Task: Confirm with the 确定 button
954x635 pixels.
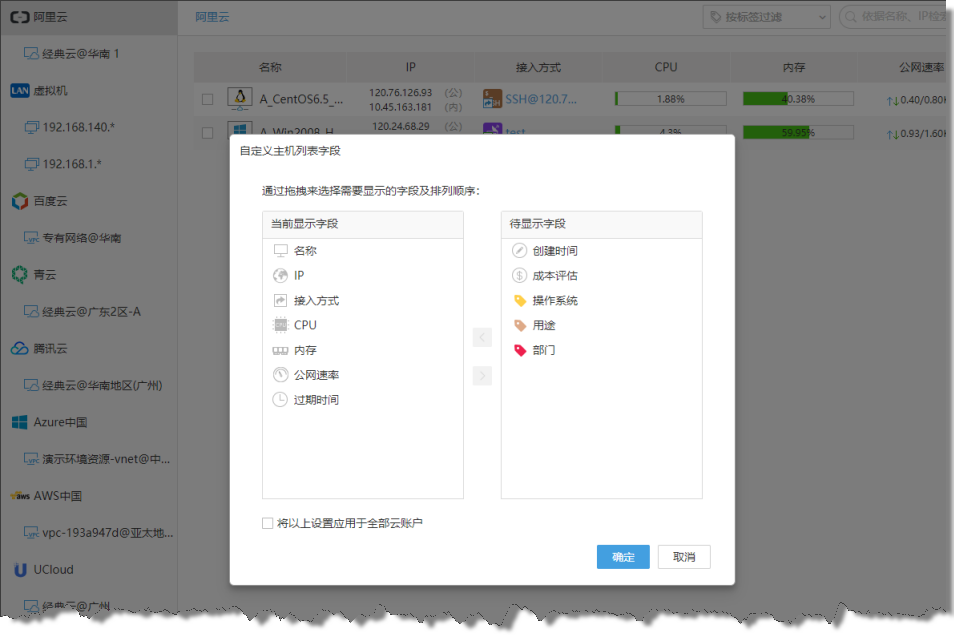Action: click(x=623, y=557)
